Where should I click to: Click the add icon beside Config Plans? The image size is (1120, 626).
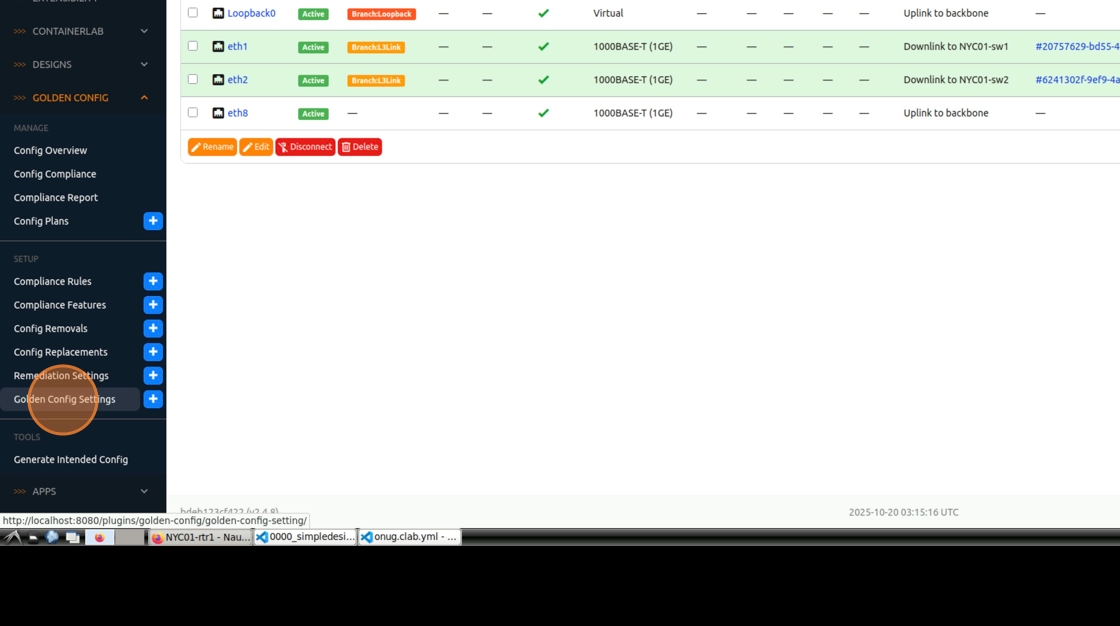(x=153, y=221)
